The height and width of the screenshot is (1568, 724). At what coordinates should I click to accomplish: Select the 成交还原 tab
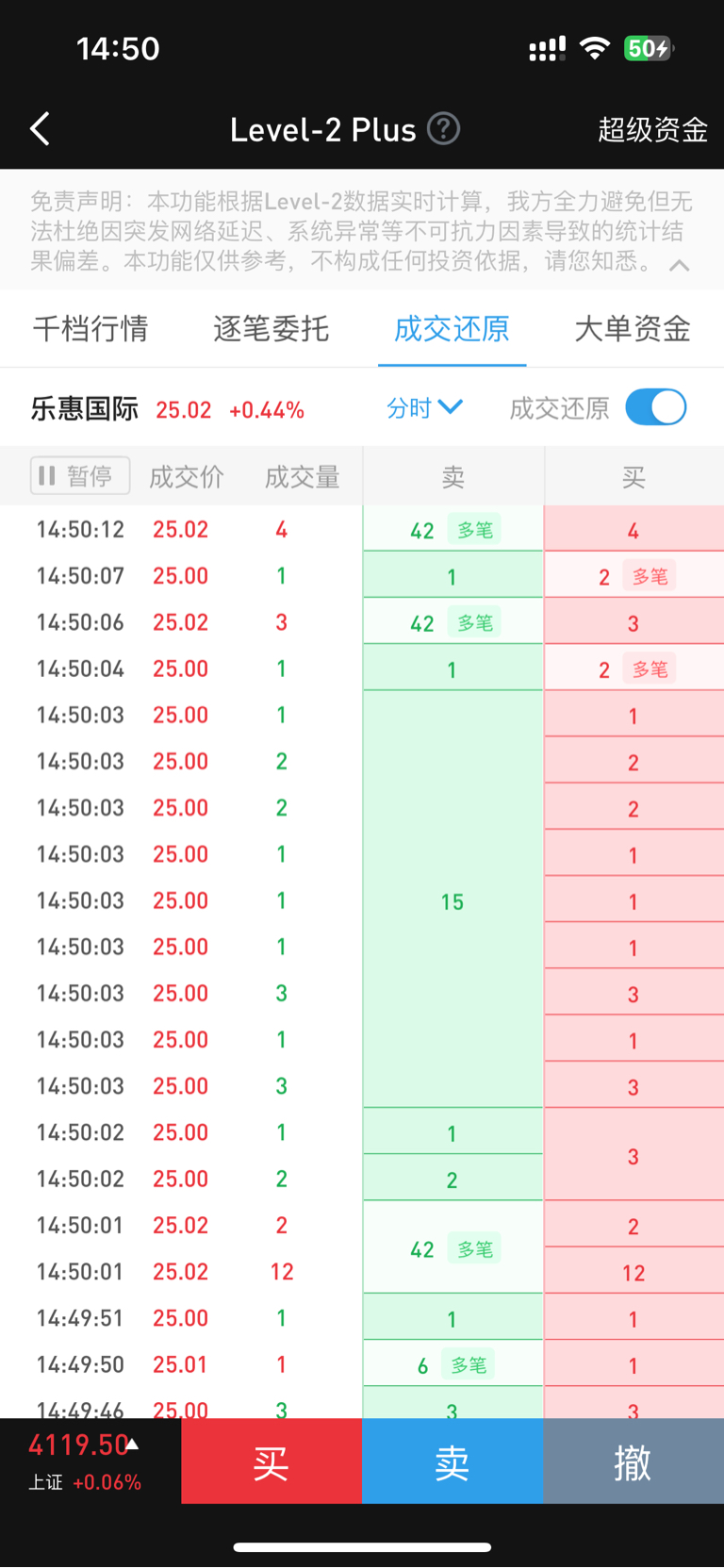pos(452,328)
